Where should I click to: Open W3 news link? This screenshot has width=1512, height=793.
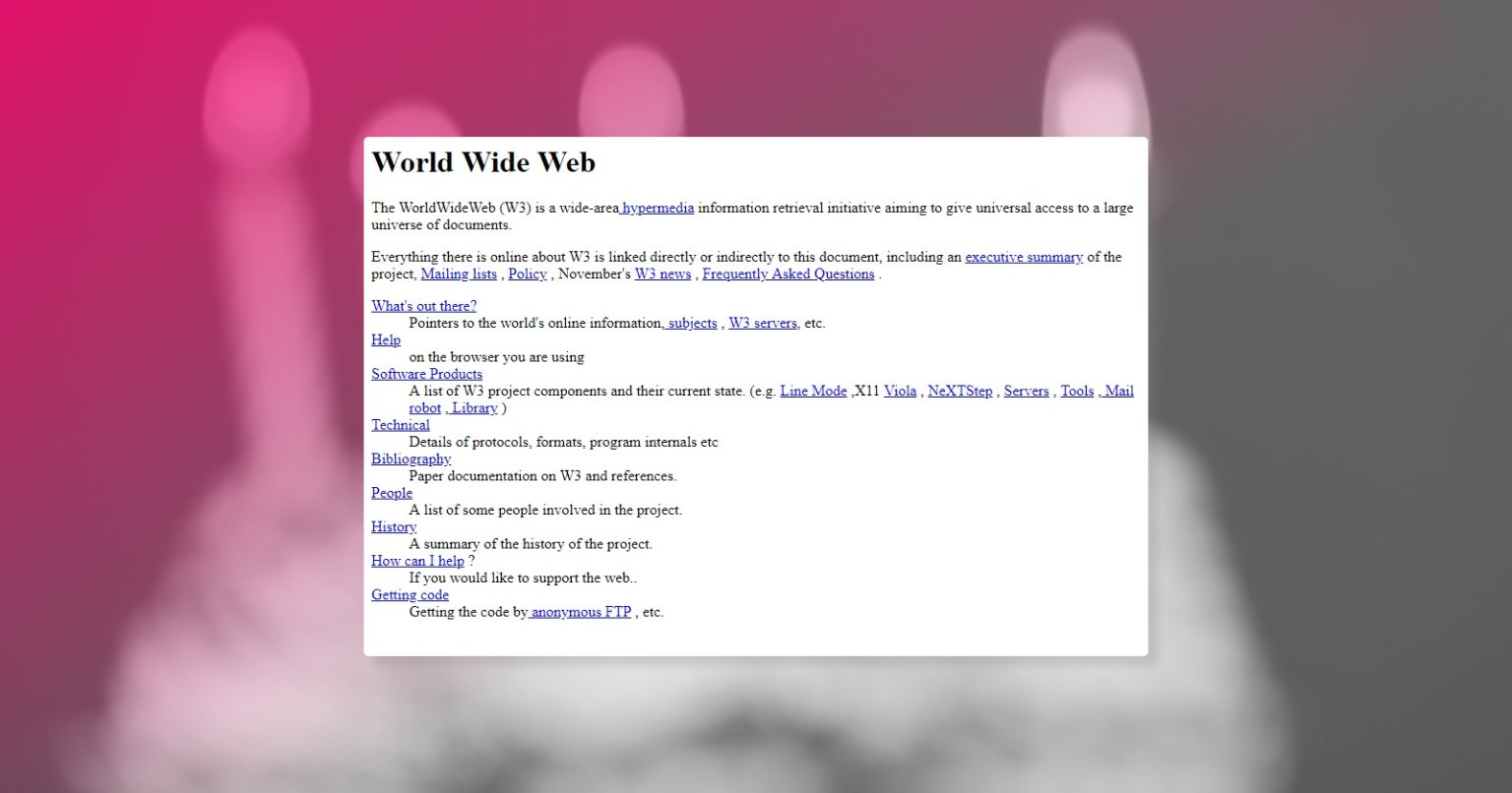[x=662, y=274]
